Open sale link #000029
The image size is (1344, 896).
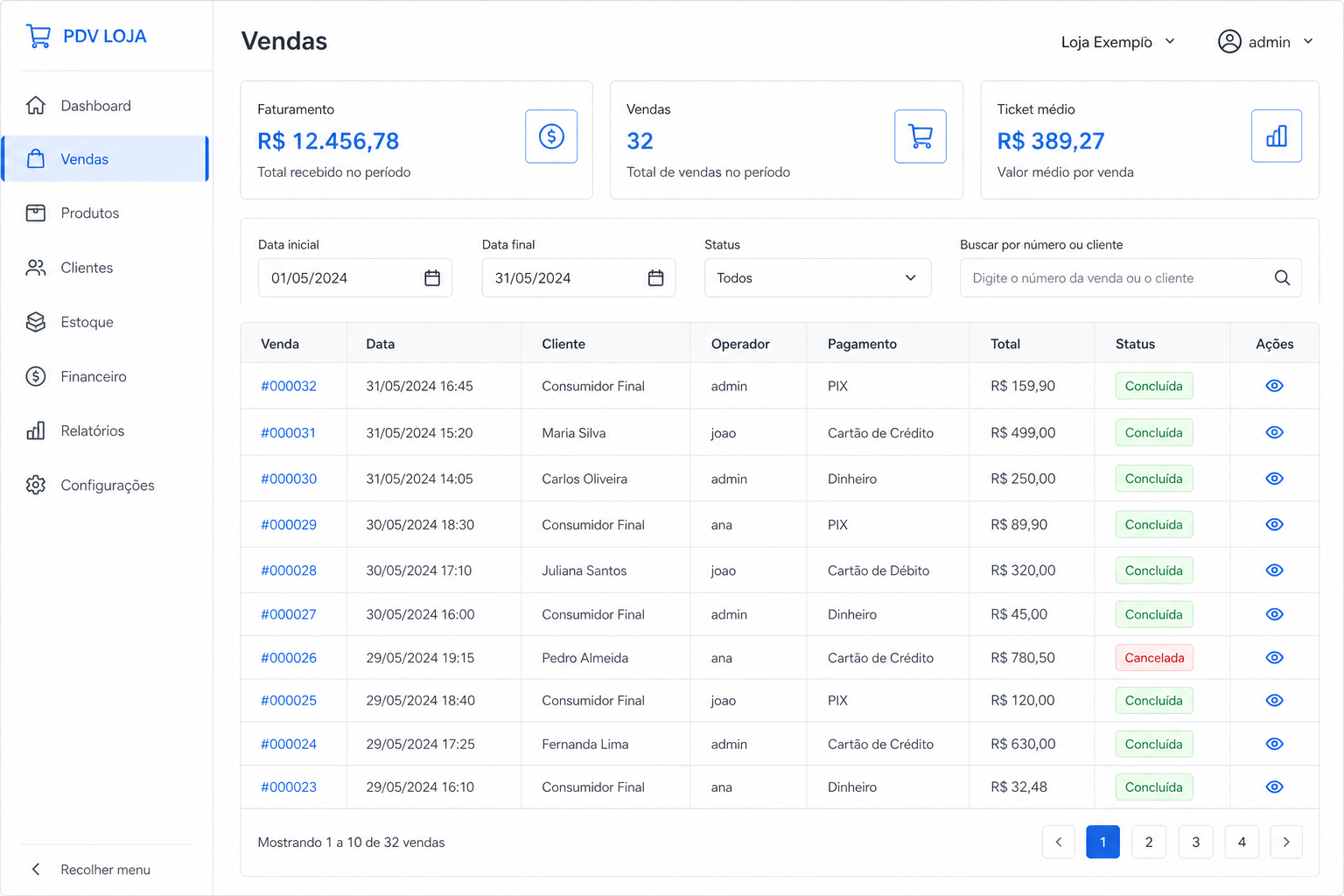tap(289, 524)
